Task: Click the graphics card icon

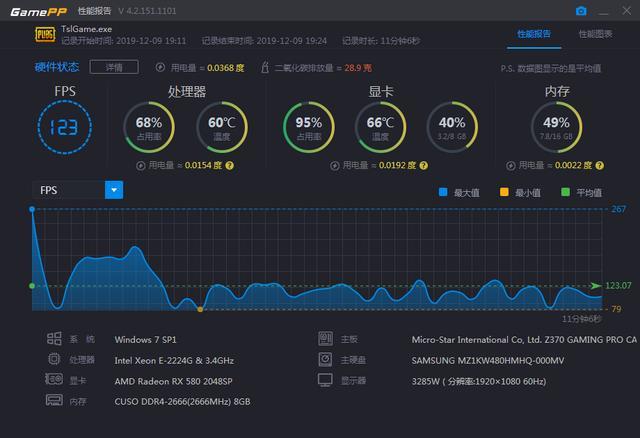Action: click(54, 379)
